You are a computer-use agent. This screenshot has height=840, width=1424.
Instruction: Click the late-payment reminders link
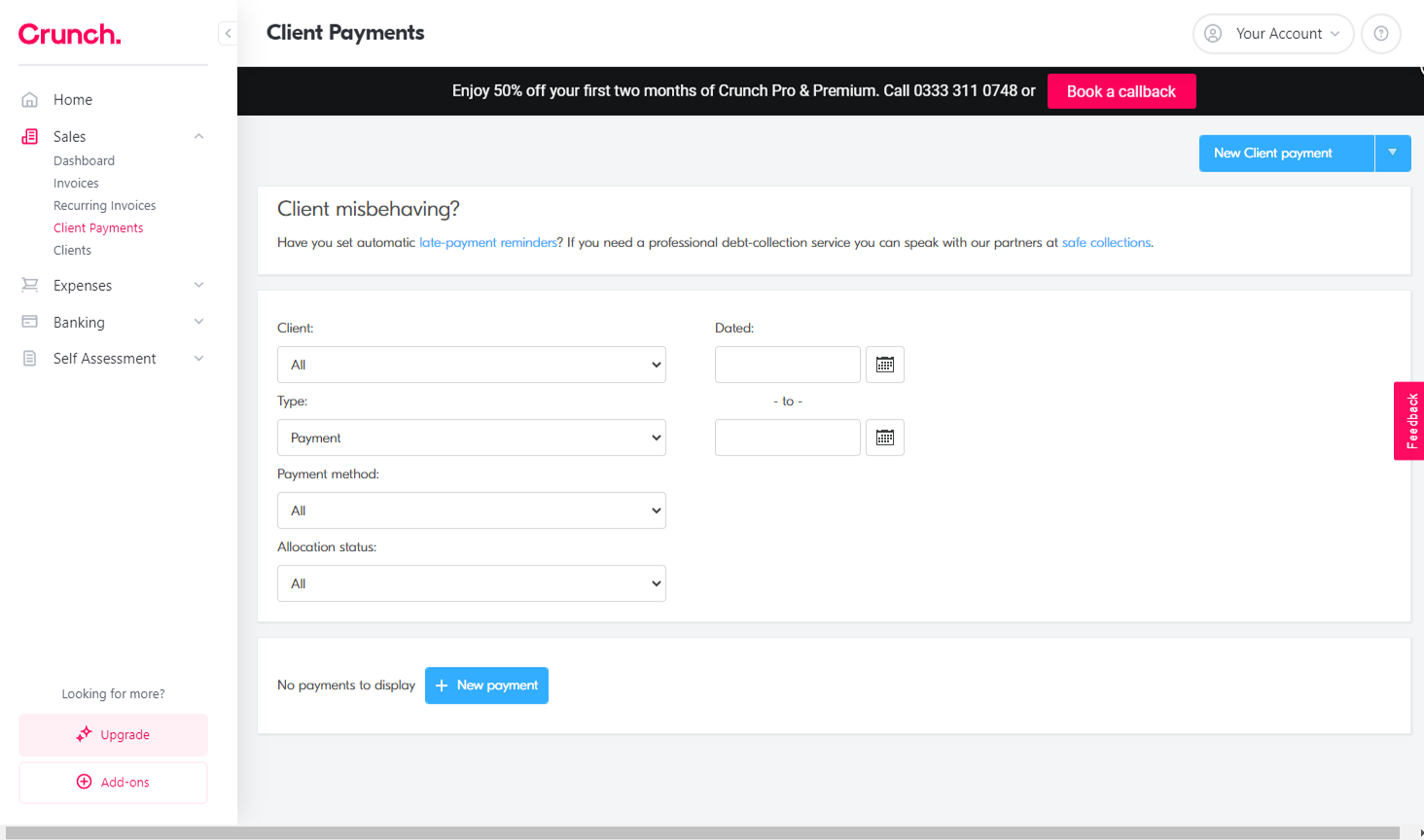487,243
